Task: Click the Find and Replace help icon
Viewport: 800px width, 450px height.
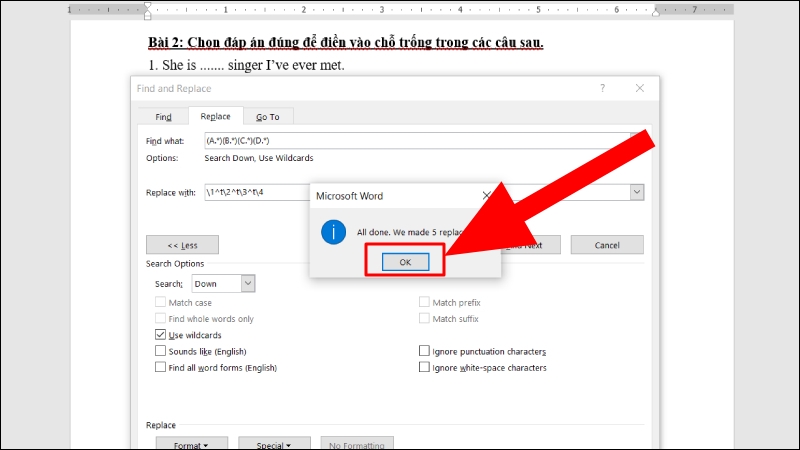Action: tap(603, 88)
